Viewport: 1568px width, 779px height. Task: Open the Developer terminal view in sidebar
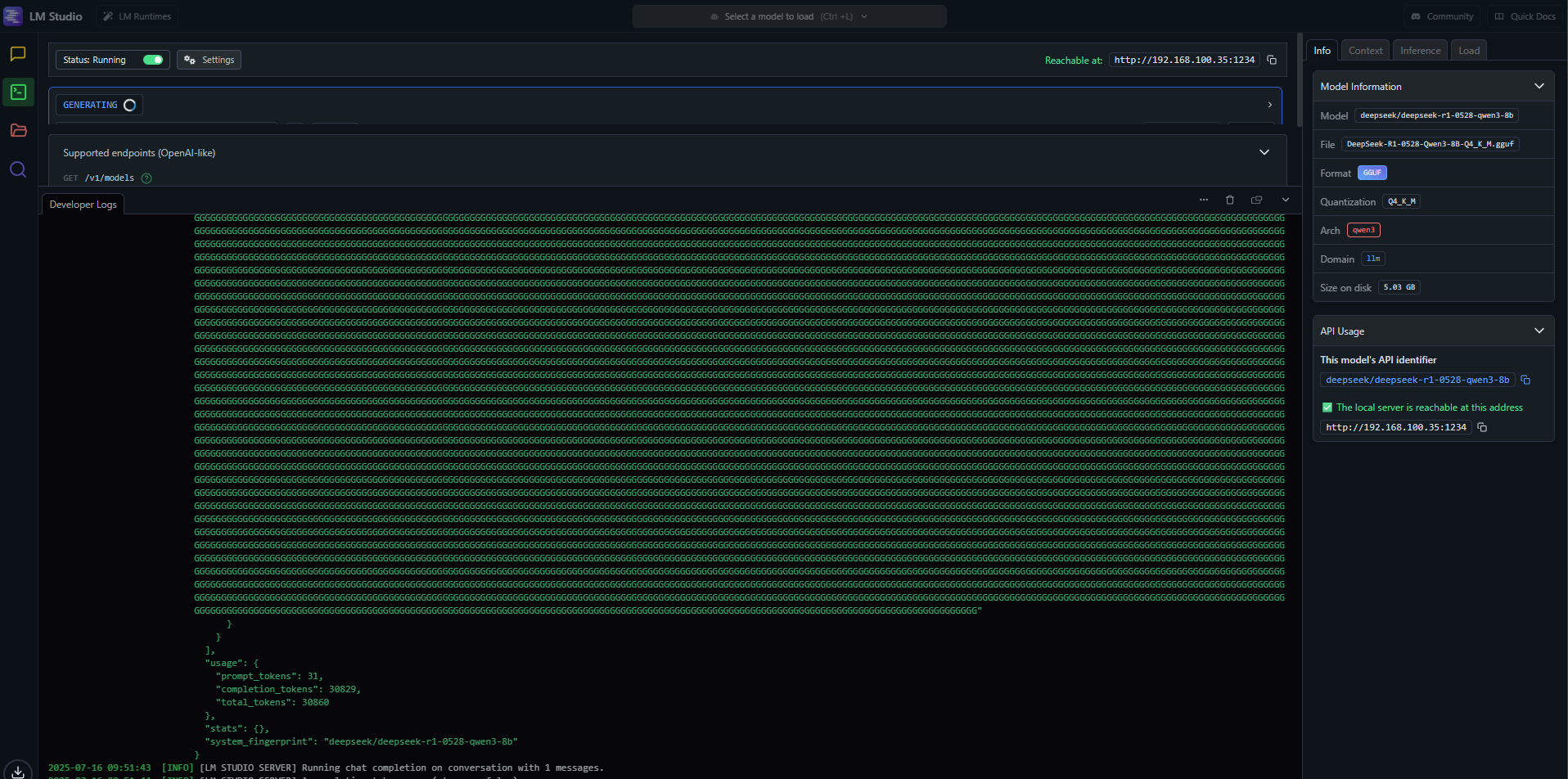coord(18,92)
